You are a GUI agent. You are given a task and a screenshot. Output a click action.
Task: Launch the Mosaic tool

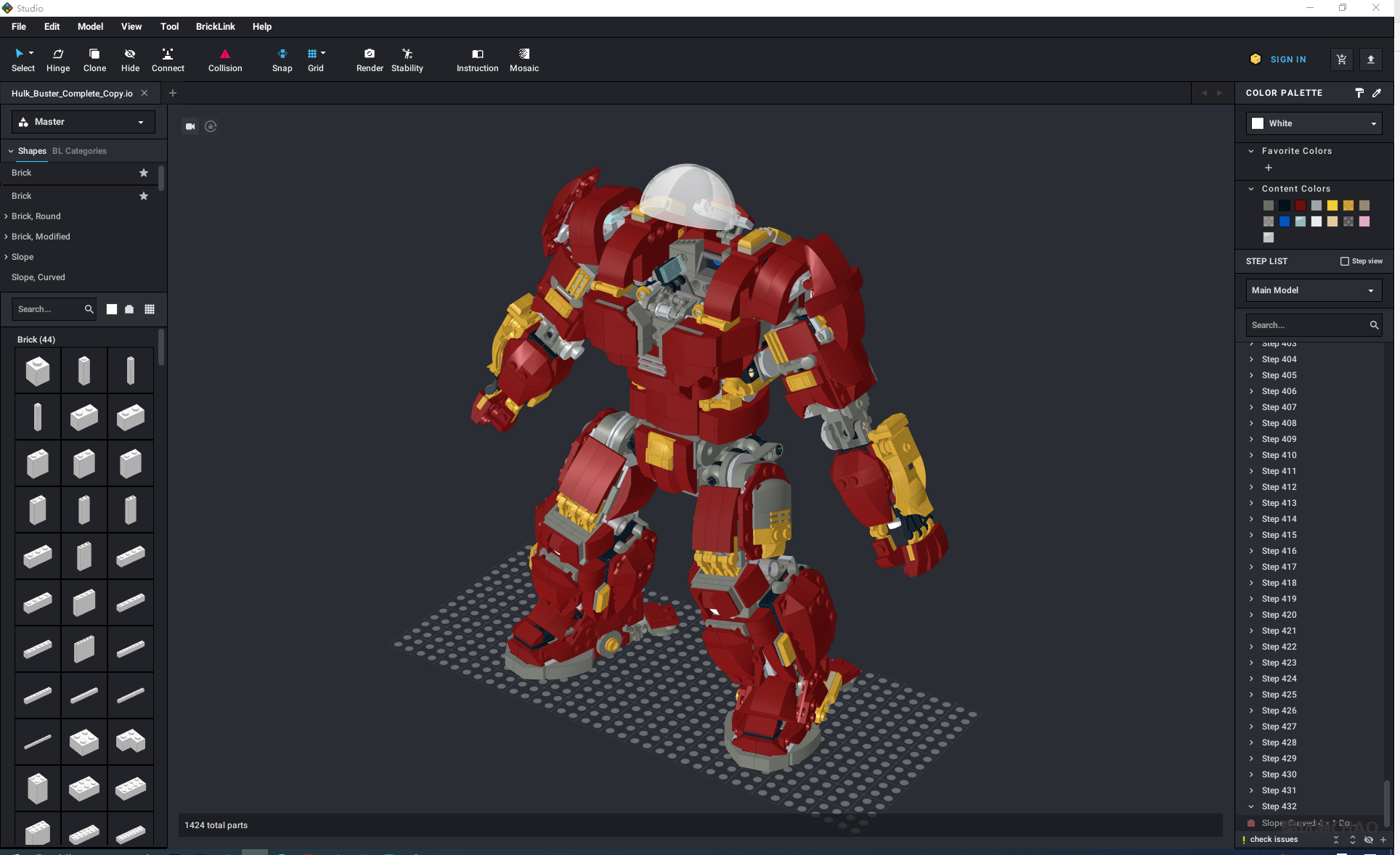click(x=524, y=60)
